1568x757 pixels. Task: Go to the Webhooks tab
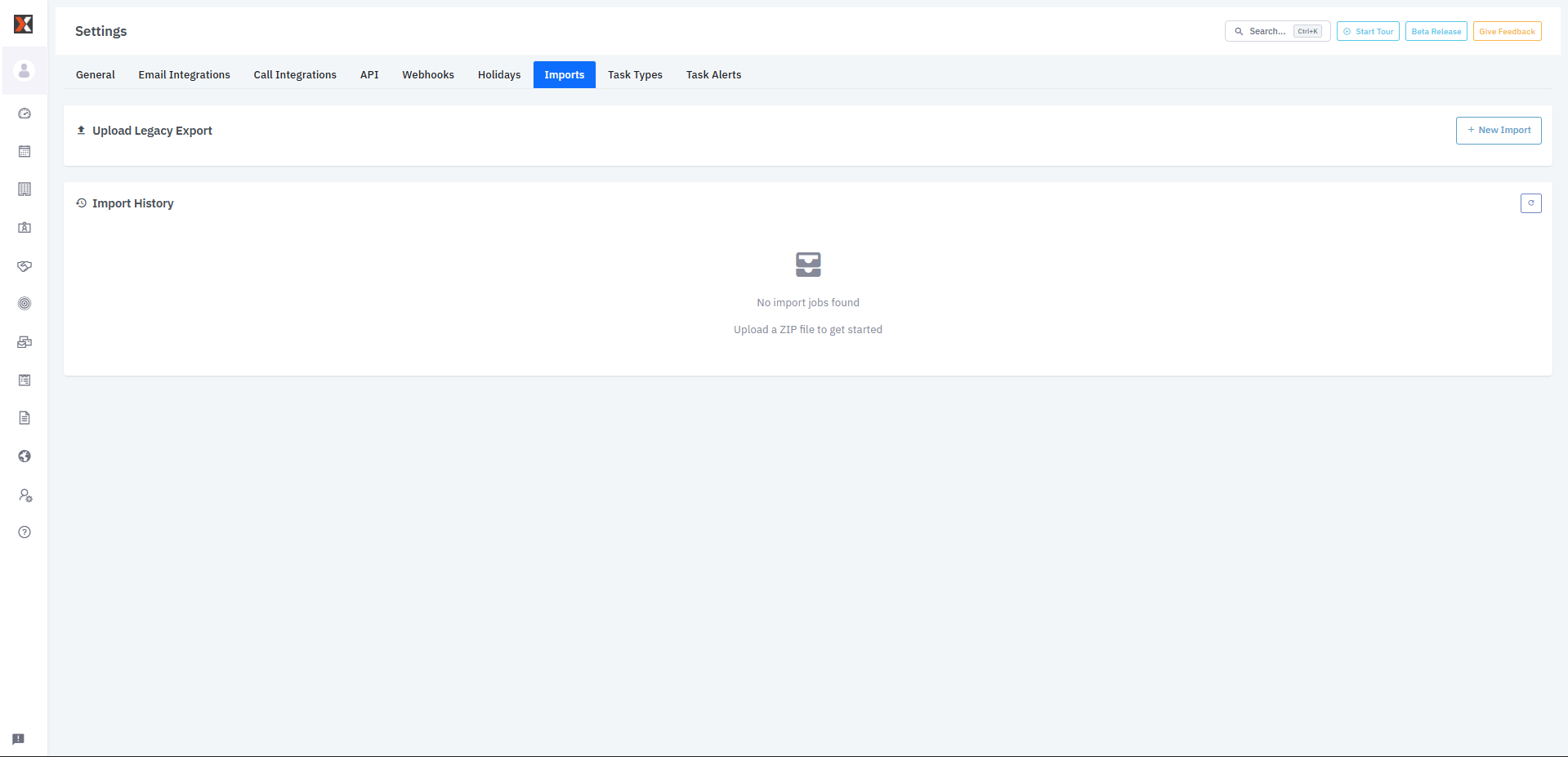[427, 75]
